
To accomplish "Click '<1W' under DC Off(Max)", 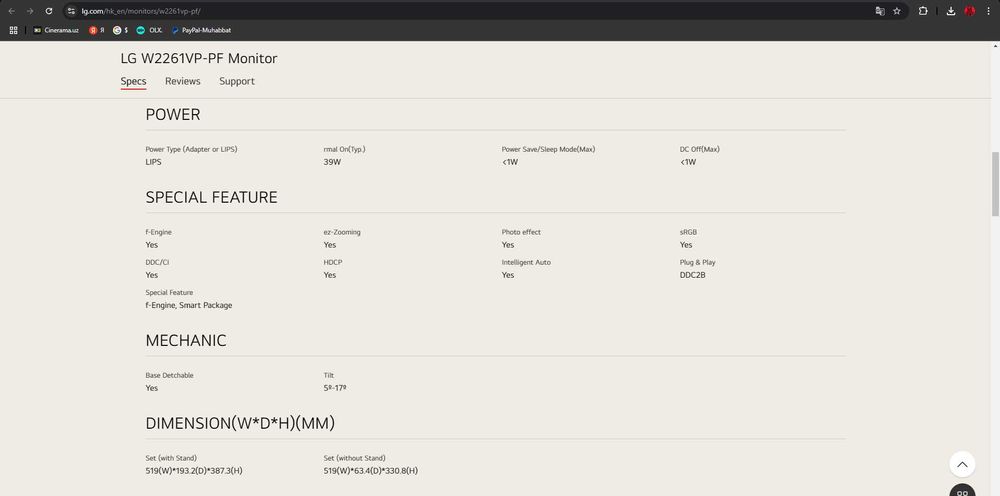I will [x=688, y=162].
